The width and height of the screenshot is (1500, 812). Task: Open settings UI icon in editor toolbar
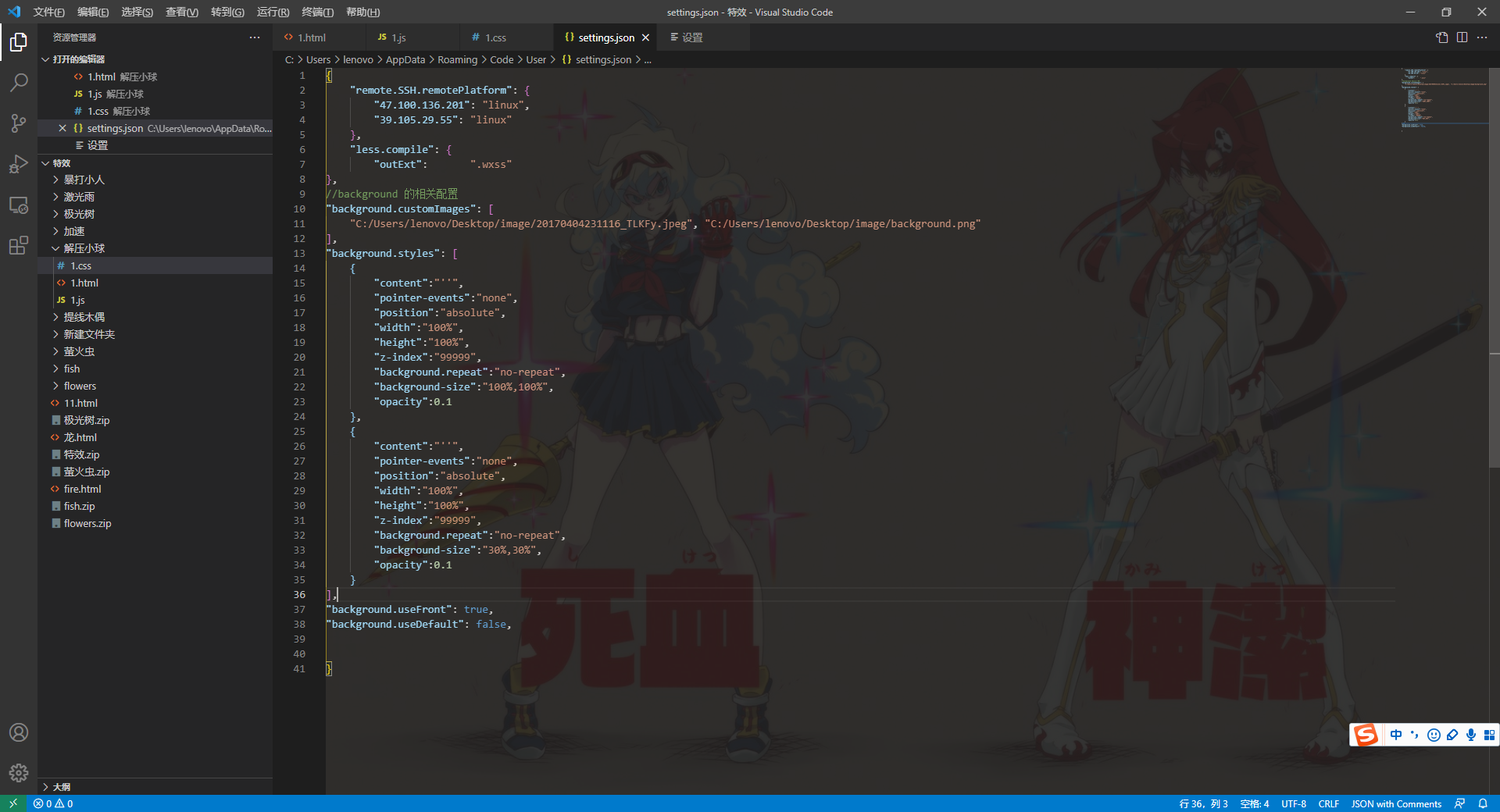pos(1442,37)
